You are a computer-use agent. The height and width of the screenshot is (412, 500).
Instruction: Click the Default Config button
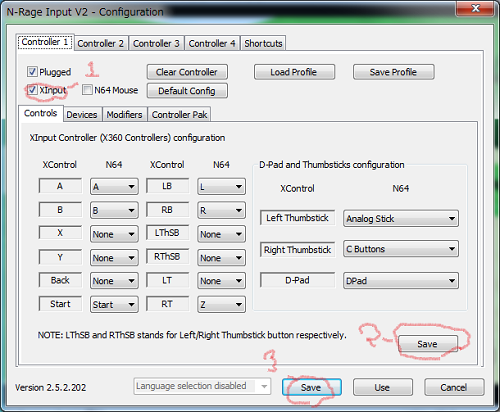(x=187, y=91)
